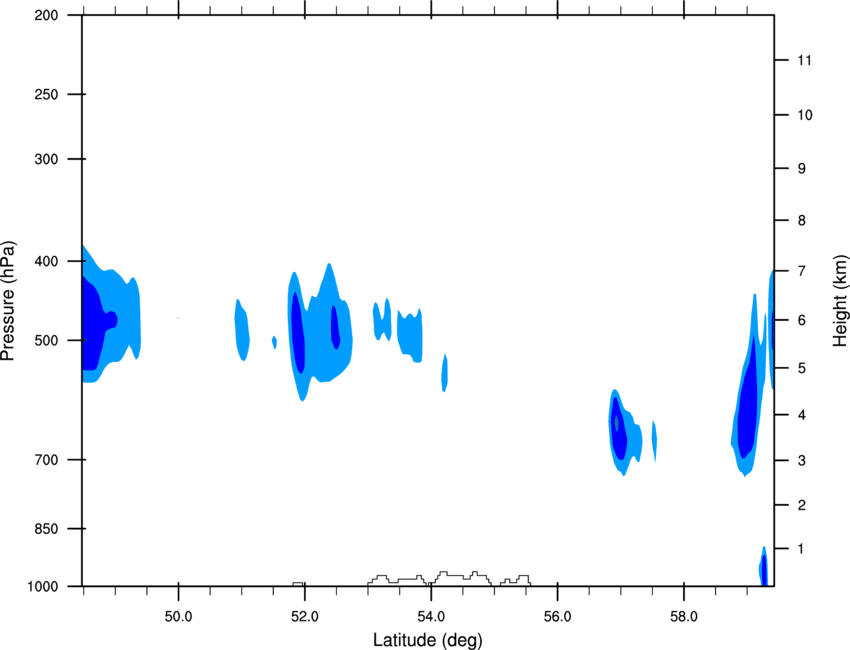Click the 300 pressure tick label
The height and width of the screenshot is (650, 850).
(46, 159)
